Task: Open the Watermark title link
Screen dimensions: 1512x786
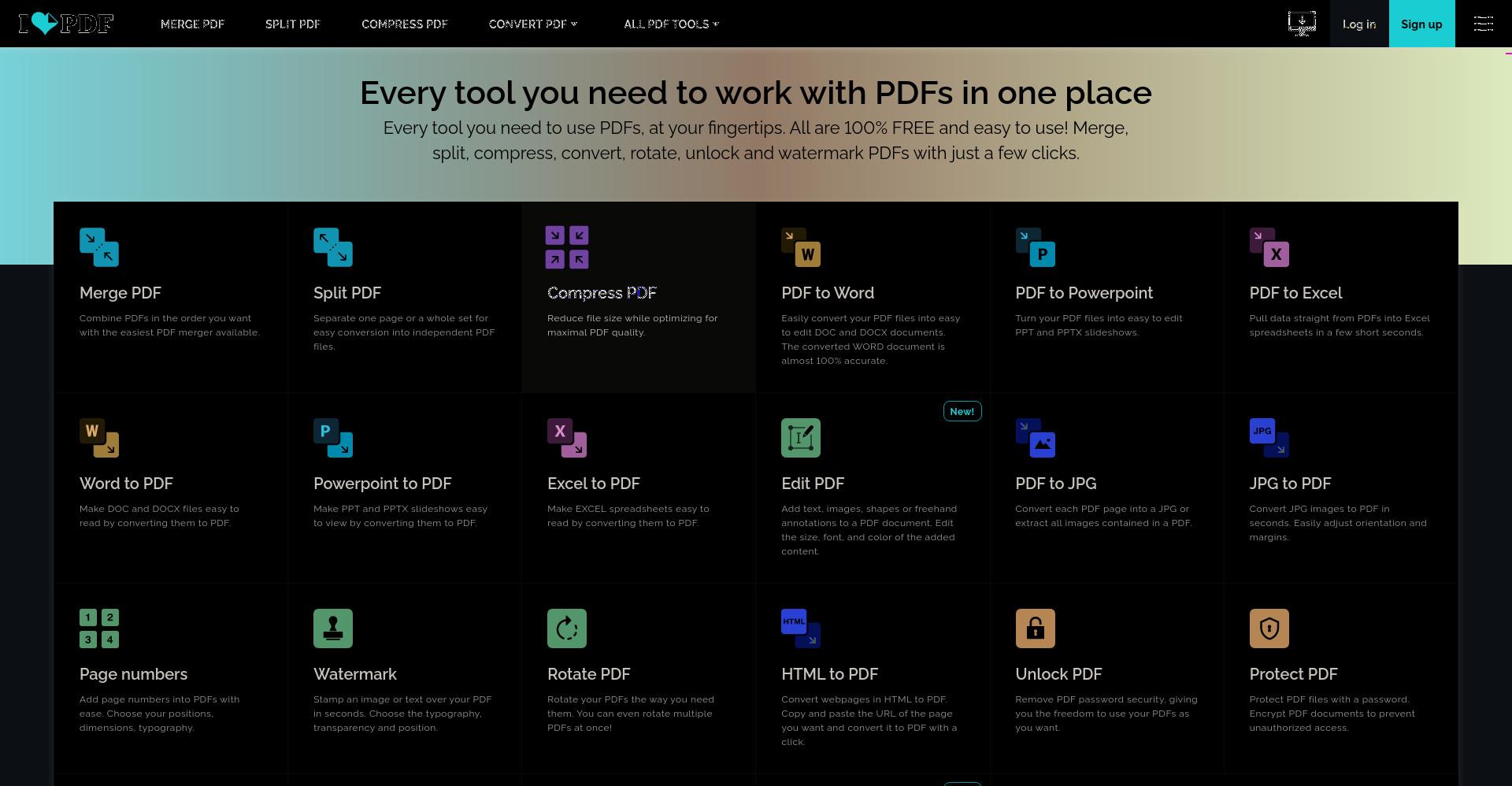Action: pos(355,674)
